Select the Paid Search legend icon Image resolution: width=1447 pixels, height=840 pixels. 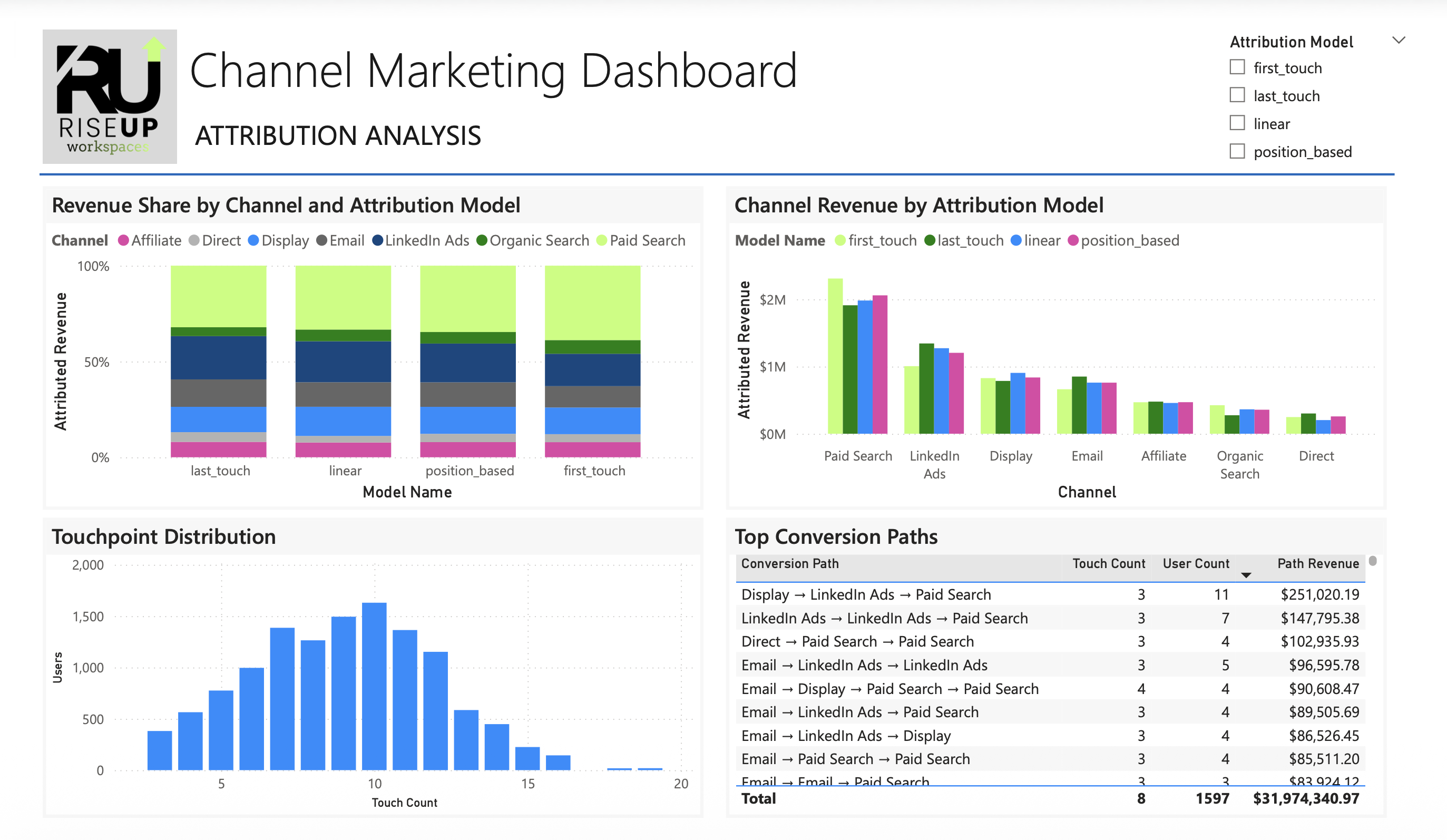click(602, 241)
